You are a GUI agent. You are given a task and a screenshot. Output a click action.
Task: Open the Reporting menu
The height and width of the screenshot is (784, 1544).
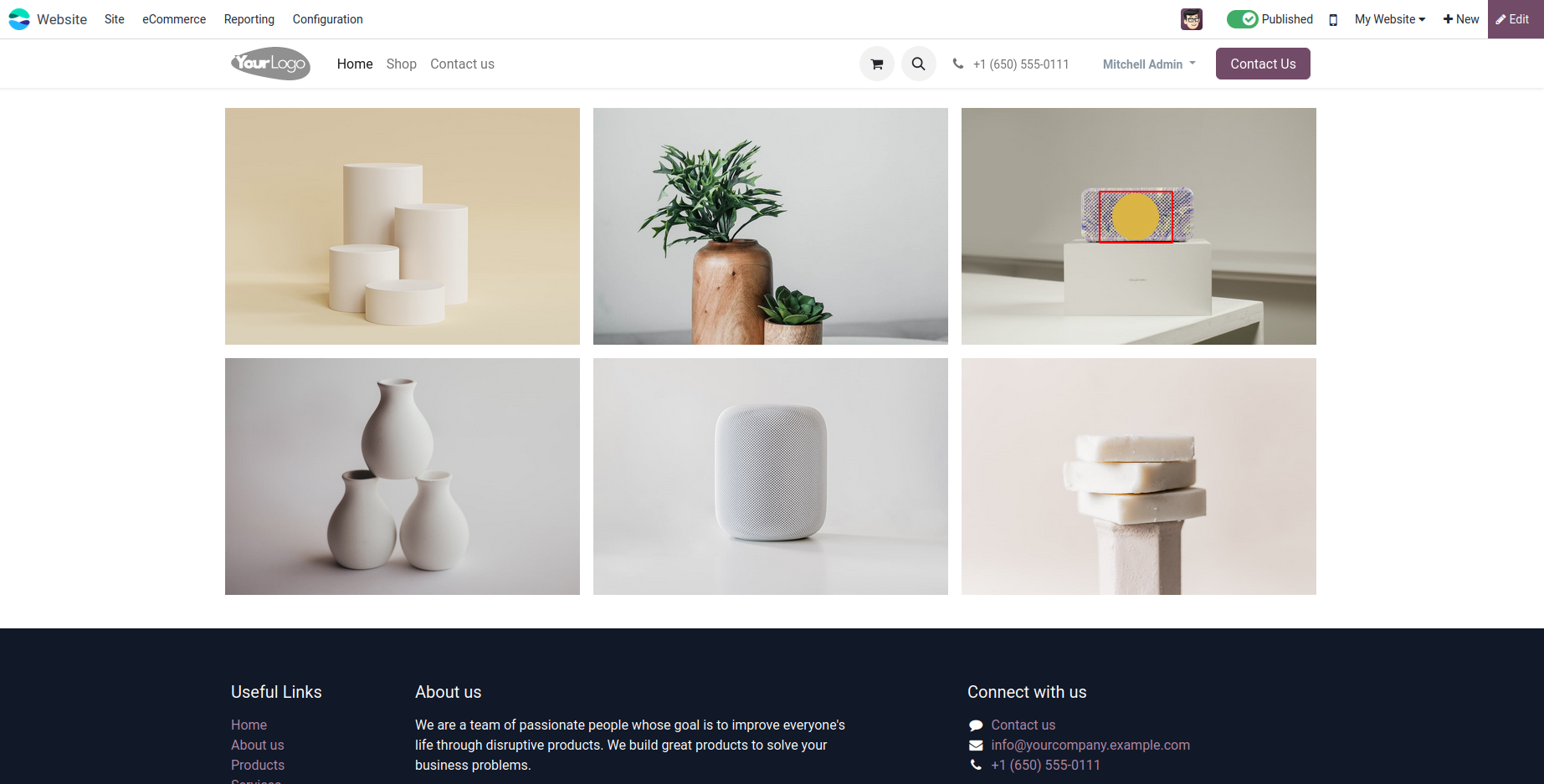(x=249, y=19)
